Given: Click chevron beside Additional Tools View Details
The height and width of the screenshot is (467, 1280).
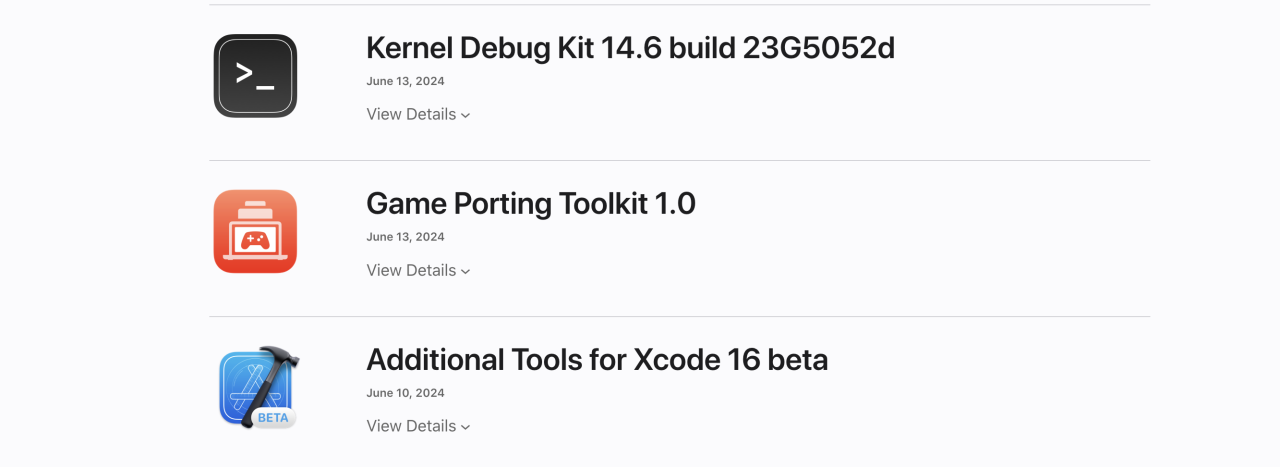Looking at the screenshot, I should pos(465,428).
